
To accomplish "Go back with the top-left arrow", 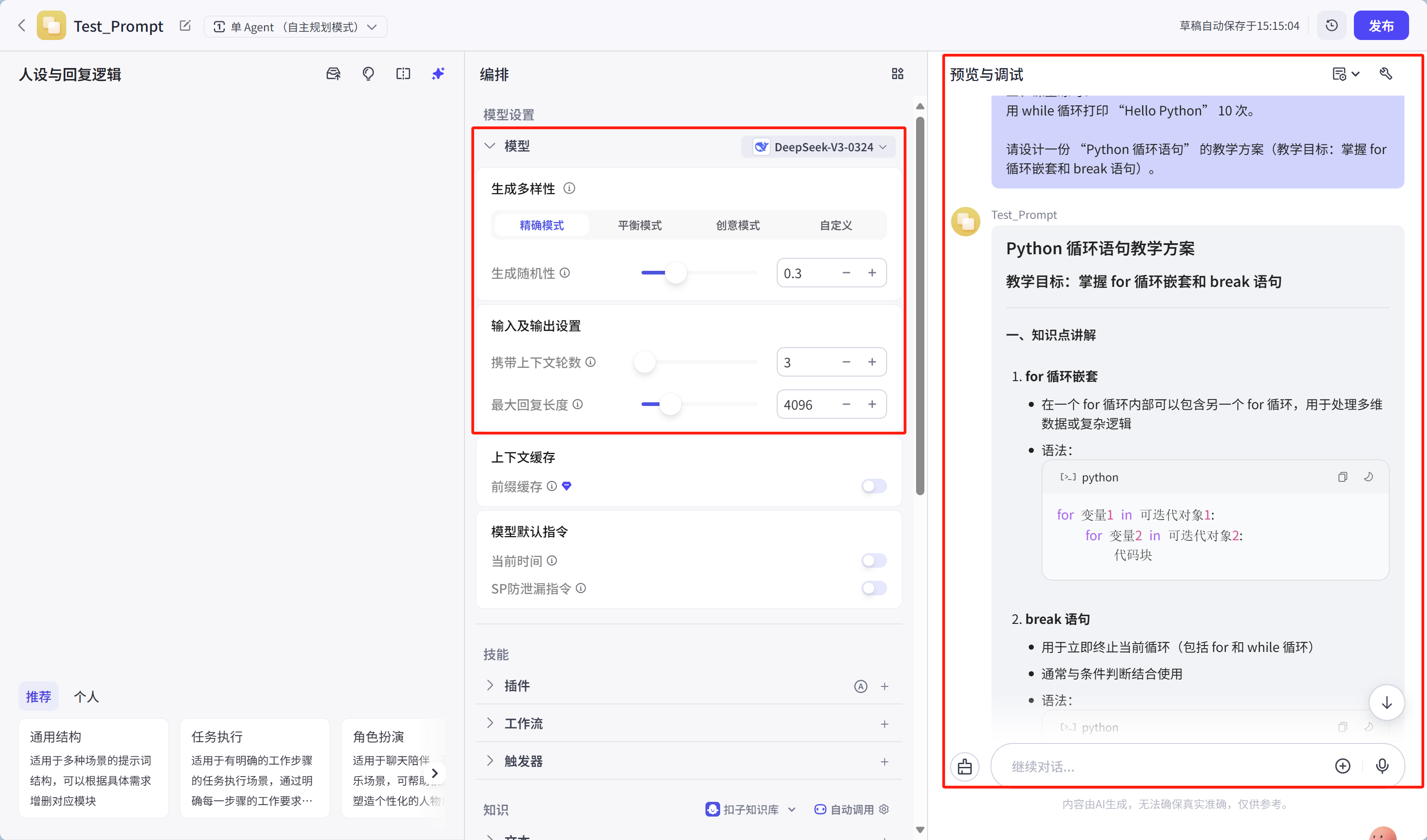I will click(22, 25).
